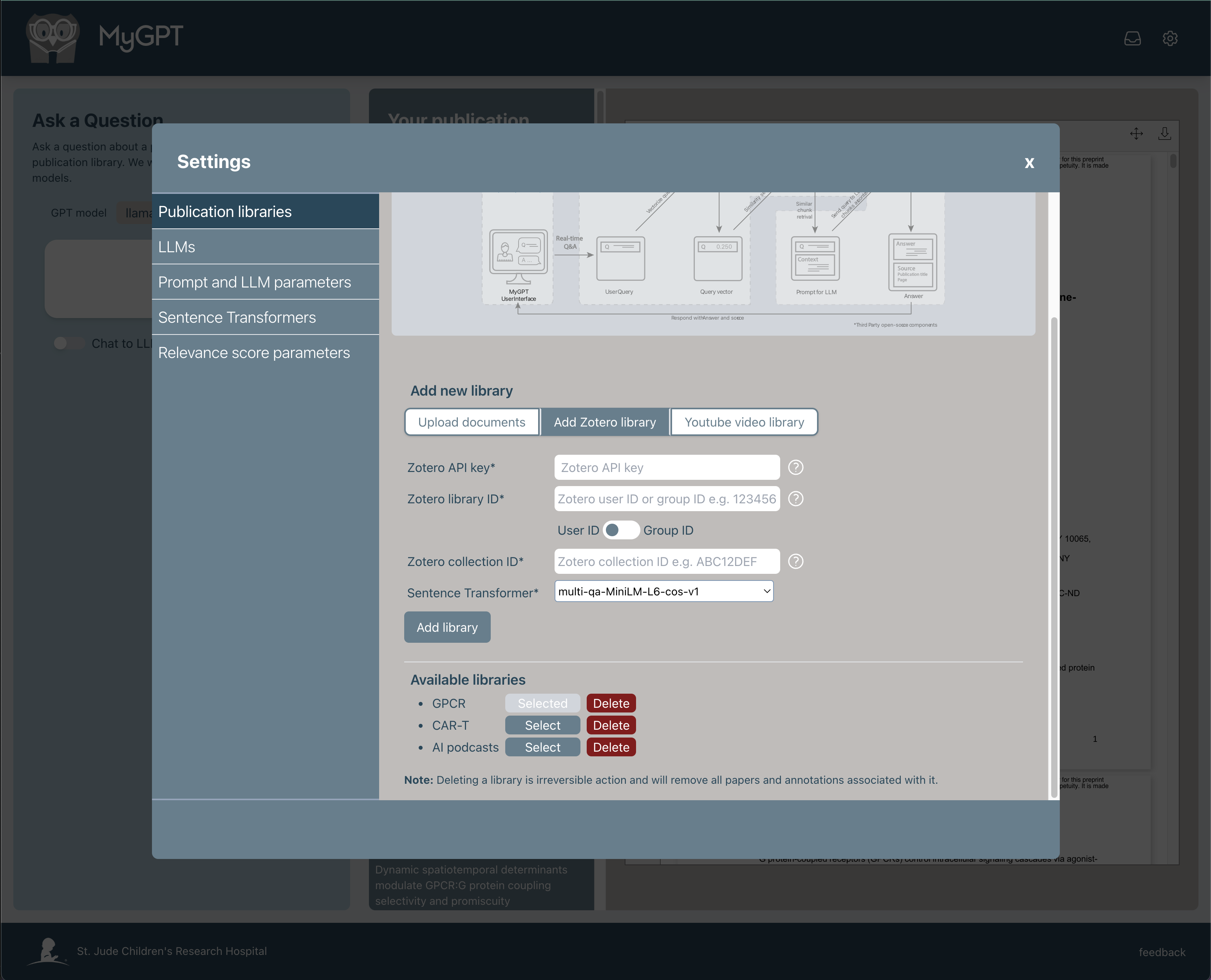The height and width of the screenshot is (980, 1211).
Task: Click the download icon in PDF viewer
Action: (1164, 133)
